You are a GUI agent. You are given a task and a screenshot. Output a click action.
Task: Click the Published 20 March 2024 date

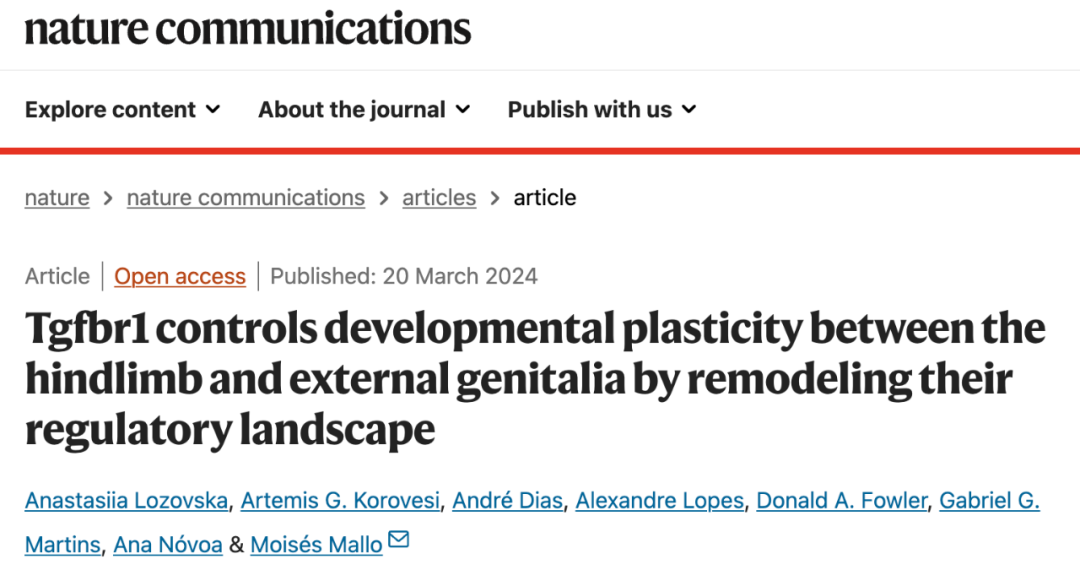click(x=404, y=277)
